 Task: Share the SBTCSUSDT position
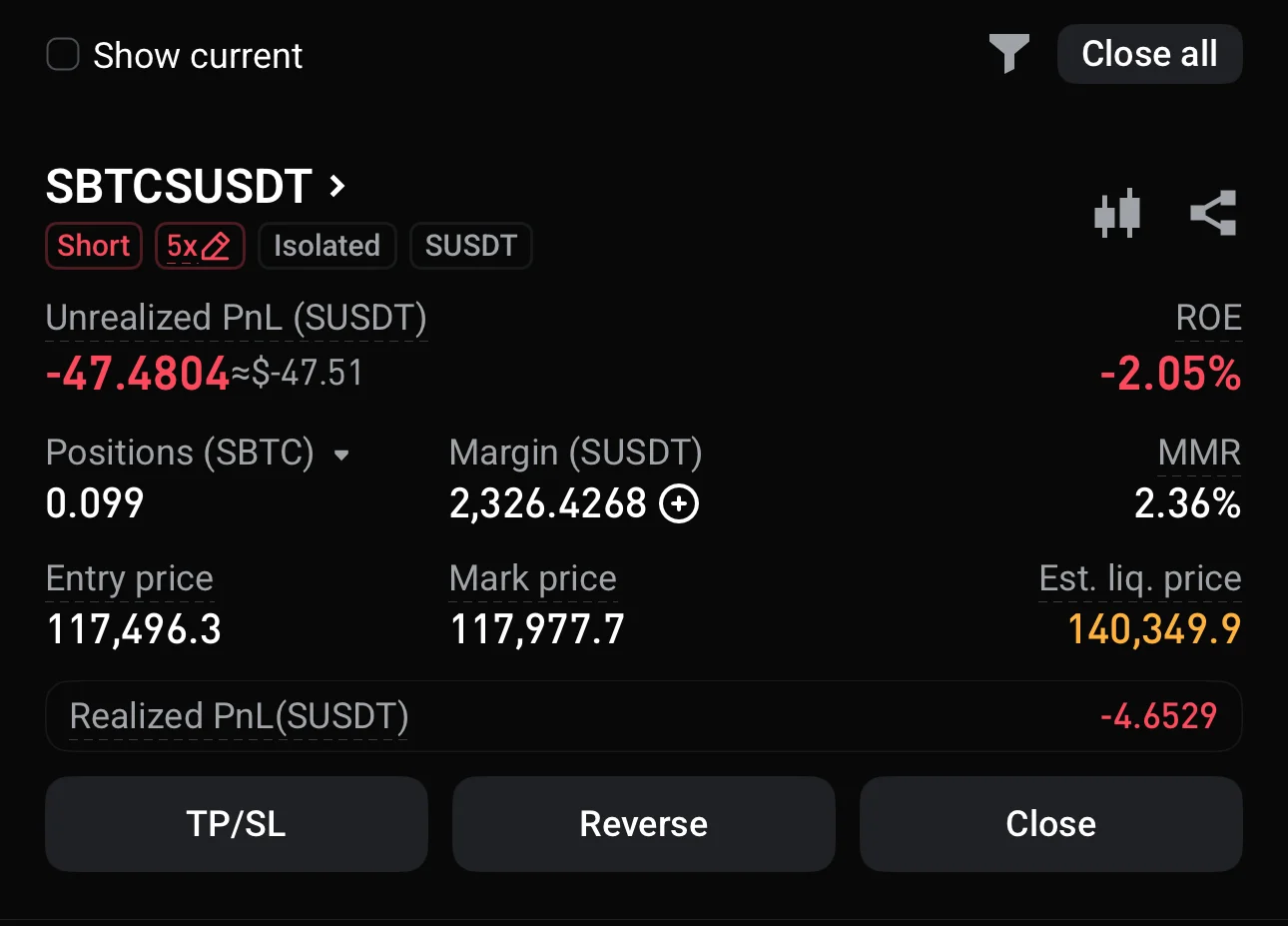tap(1213, 213)
